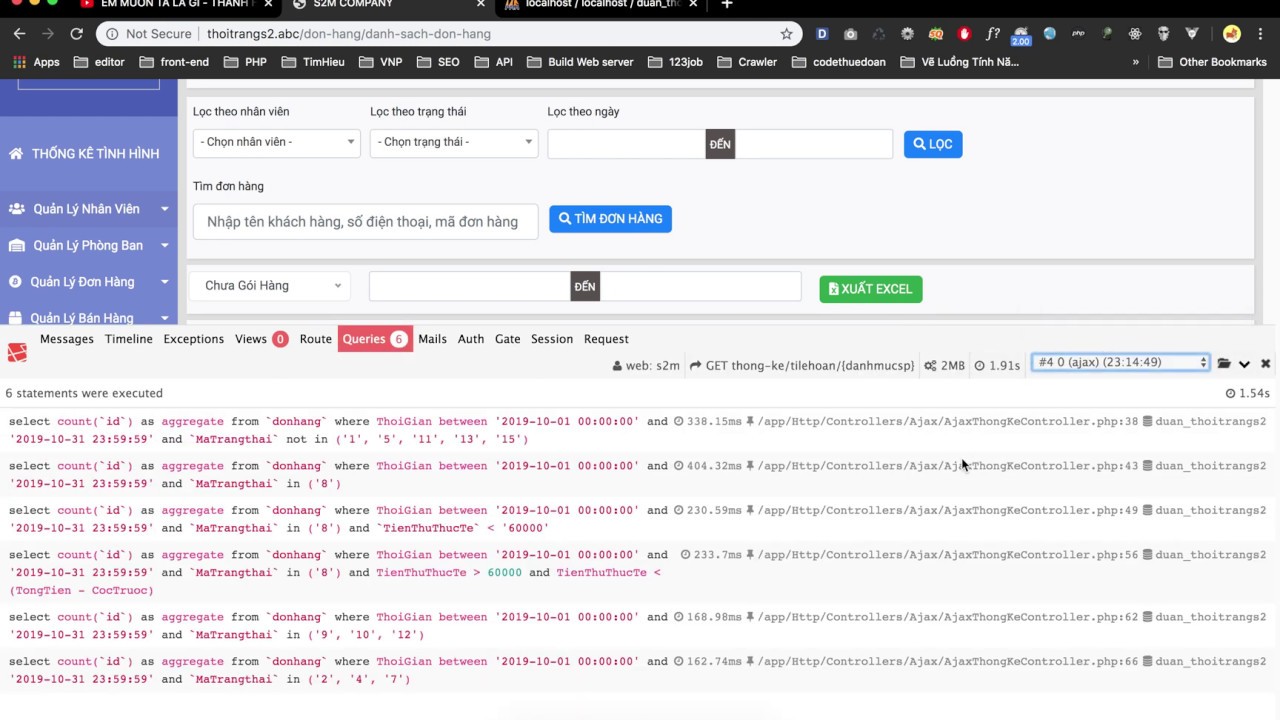Select the debugbar Queries tab
Viewport: 1280px width, 720px height.
pyautogui.click(x=375, y=339)
